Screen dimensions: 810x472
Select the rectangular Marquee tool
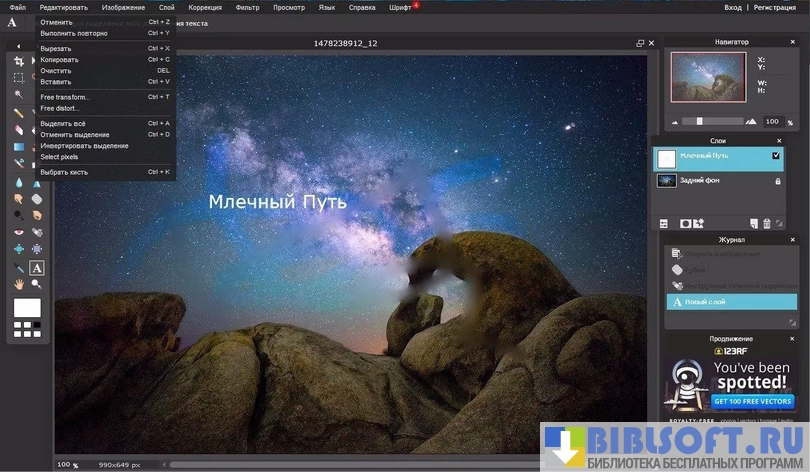pos(18,77)
